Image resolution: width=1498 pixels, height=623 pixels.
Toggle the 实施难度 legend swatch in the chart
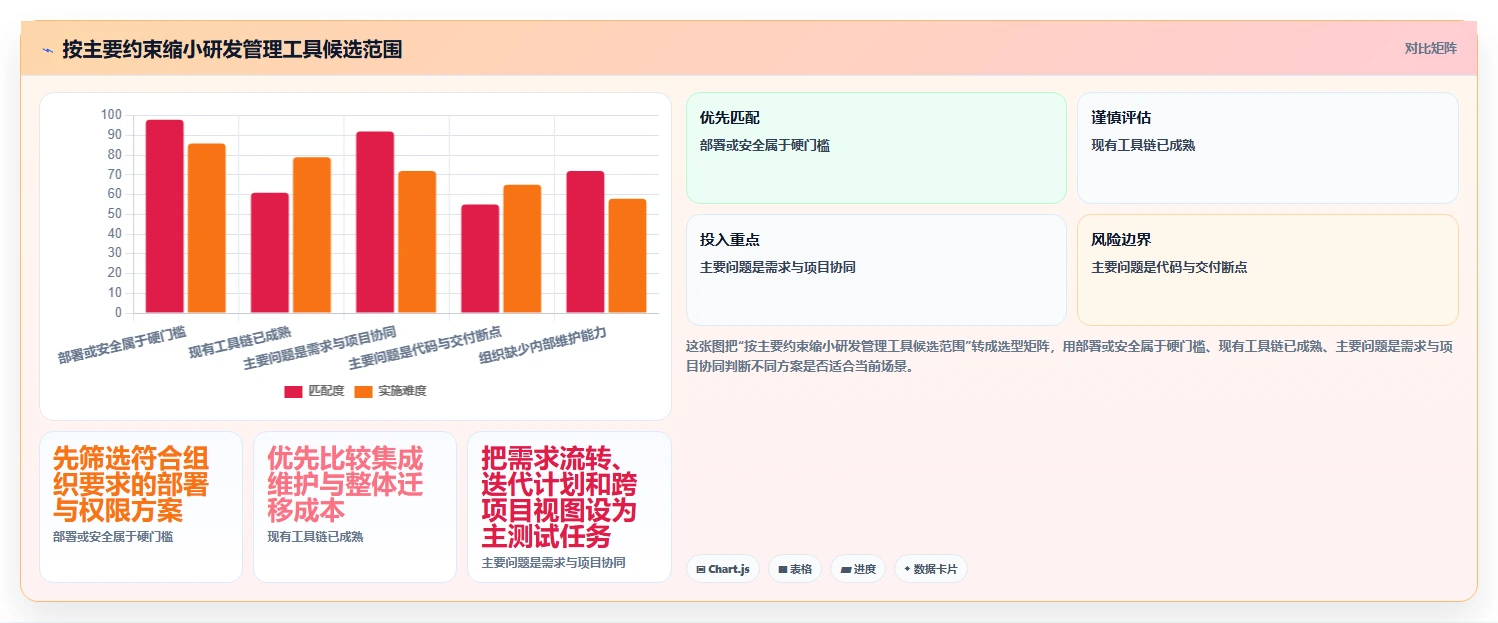coord(364,391)
